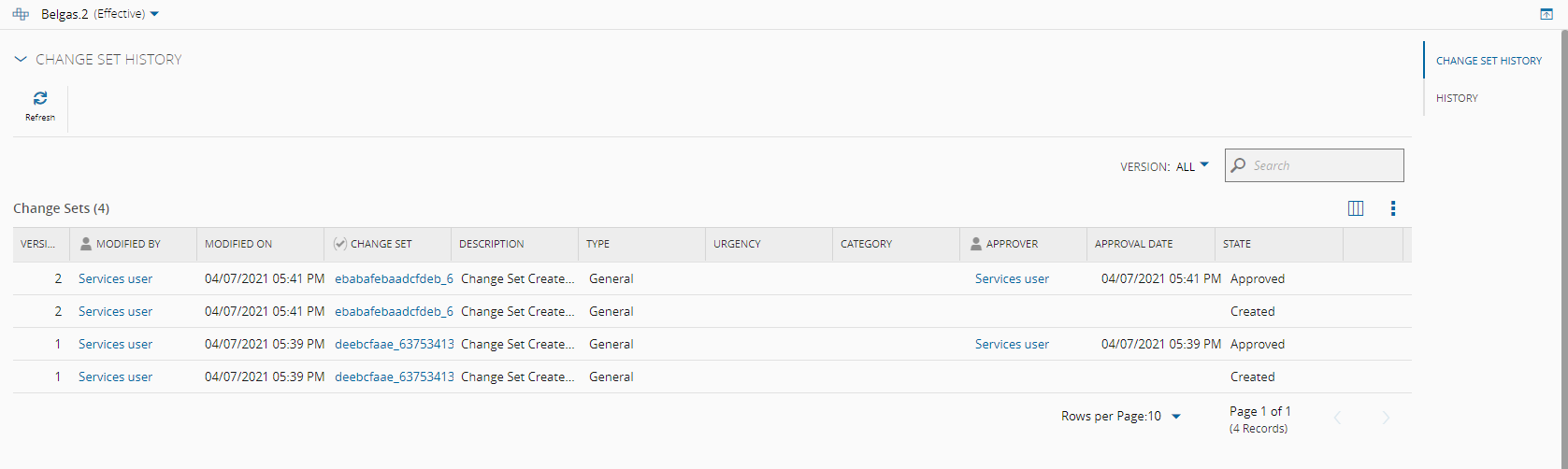
Task: Click the search magnifier icon
Action: click(1239, 165)
